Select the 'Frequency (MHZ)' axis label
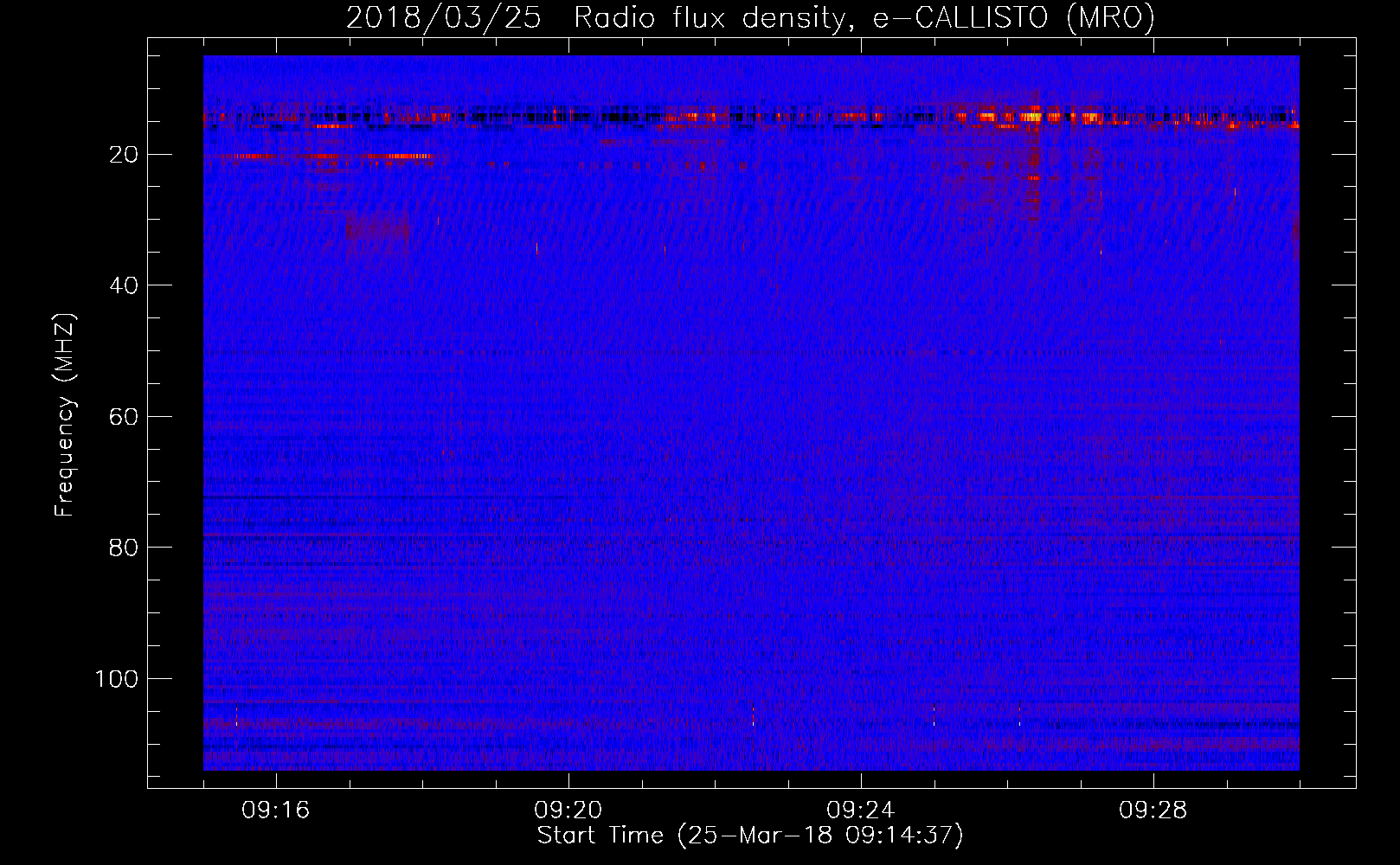 click(x=65, y=415)
